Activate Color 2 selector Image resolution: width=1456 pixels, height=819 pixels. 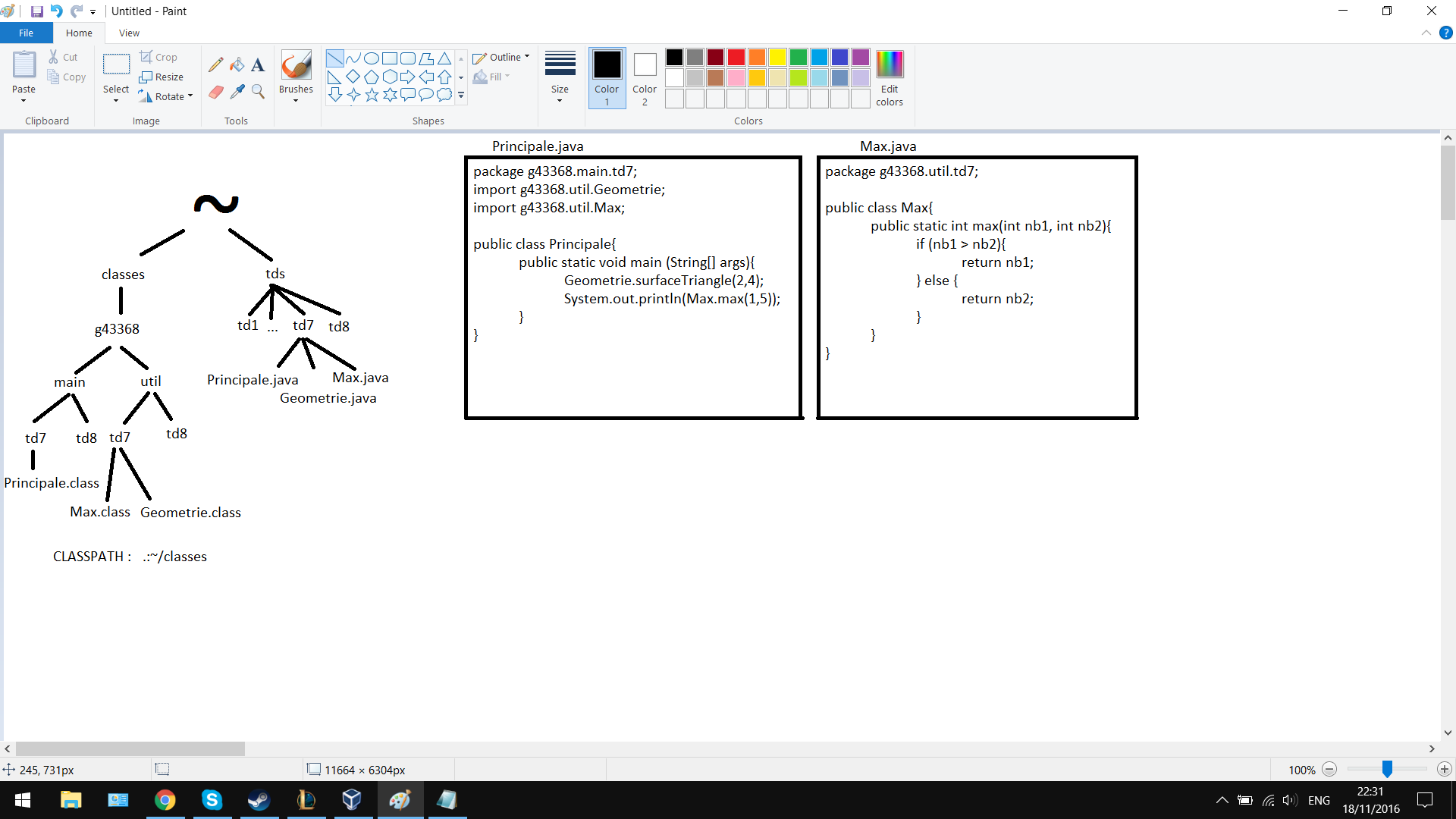(x=645, y=79)
